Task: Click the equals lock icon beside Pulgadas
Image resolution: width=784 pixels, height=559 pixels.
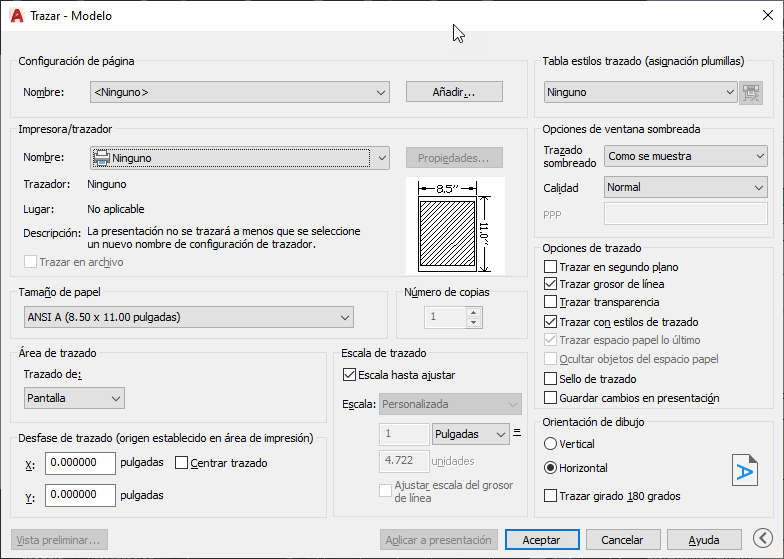Action: (517, 433)
